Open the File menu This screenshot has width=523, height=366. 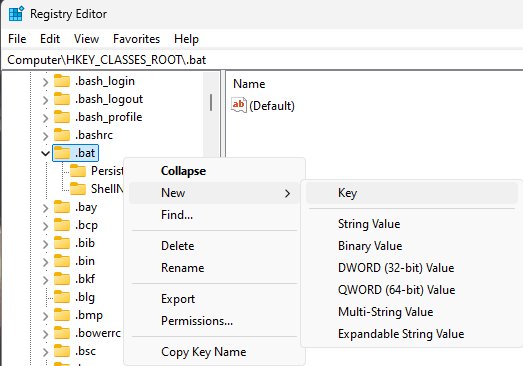17,39
